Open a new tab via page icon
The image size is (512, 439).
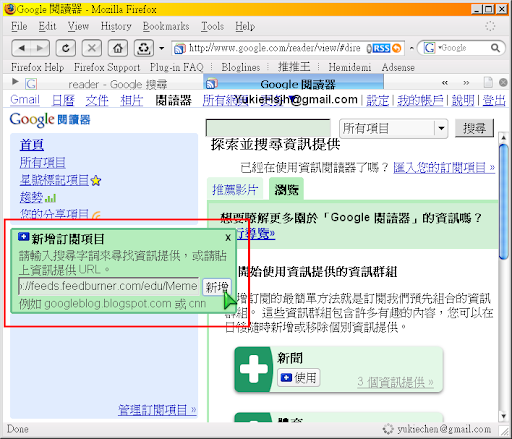click(x=488, y=82)
